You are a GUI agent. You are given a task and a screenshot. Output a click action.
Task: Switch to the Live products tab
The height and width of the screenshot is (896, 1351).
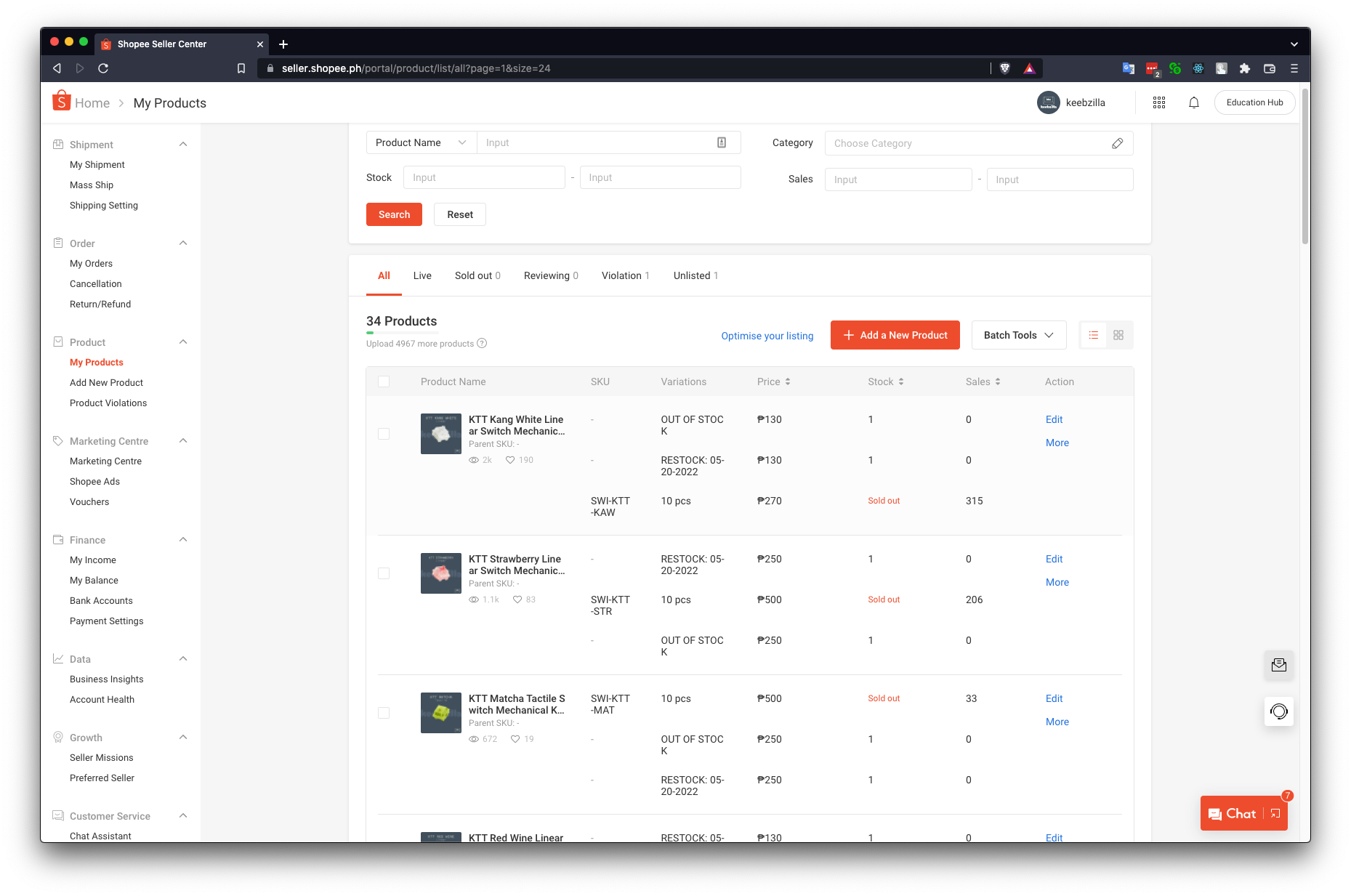[422, 275]
